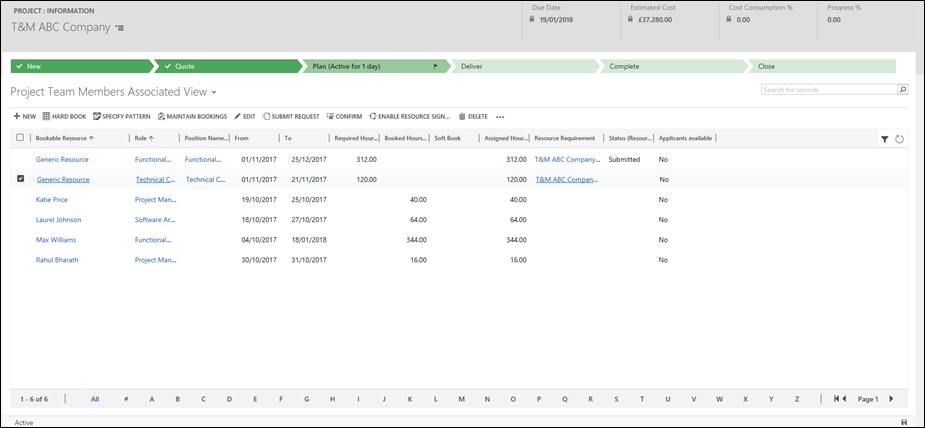Filter records by # symbol

click(126, 399)
